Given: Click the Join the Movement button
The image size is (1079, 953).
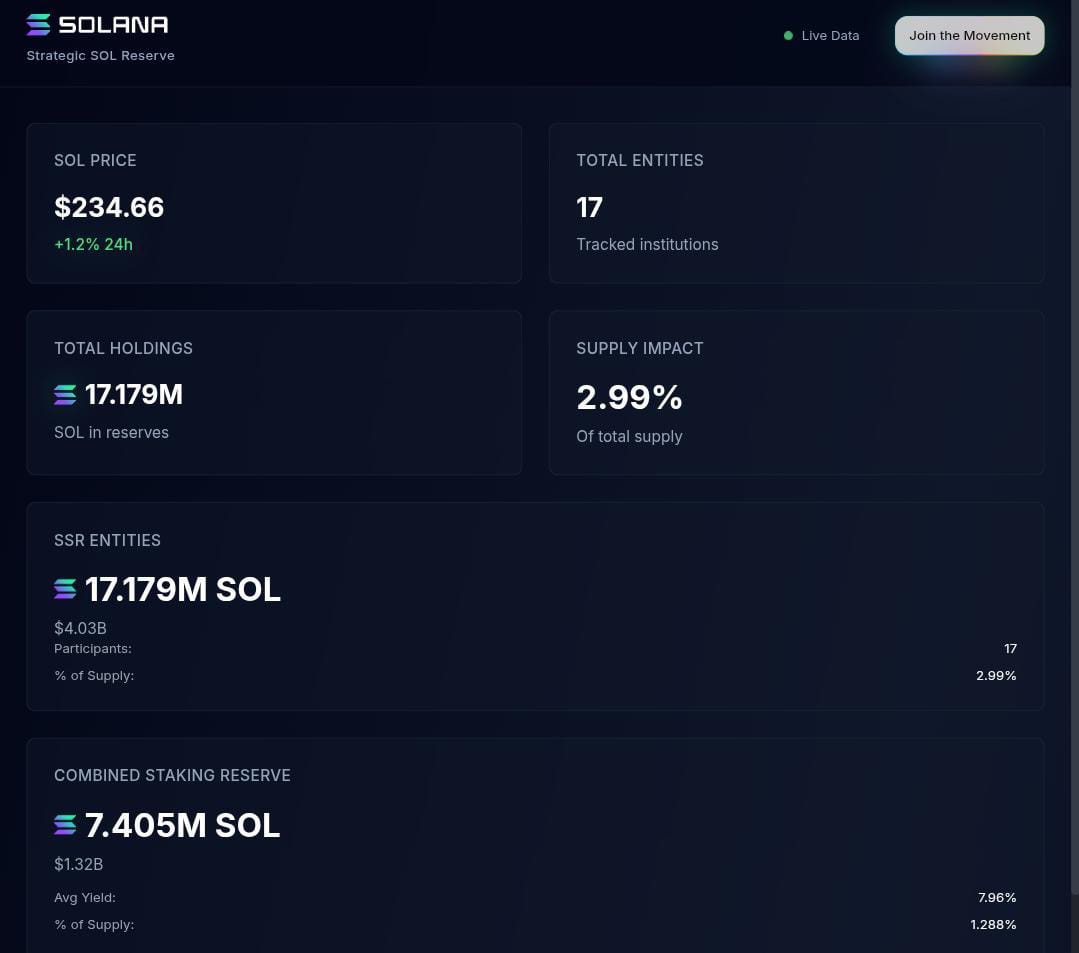Looking at the screenshot, I should (x=969, y=36).
